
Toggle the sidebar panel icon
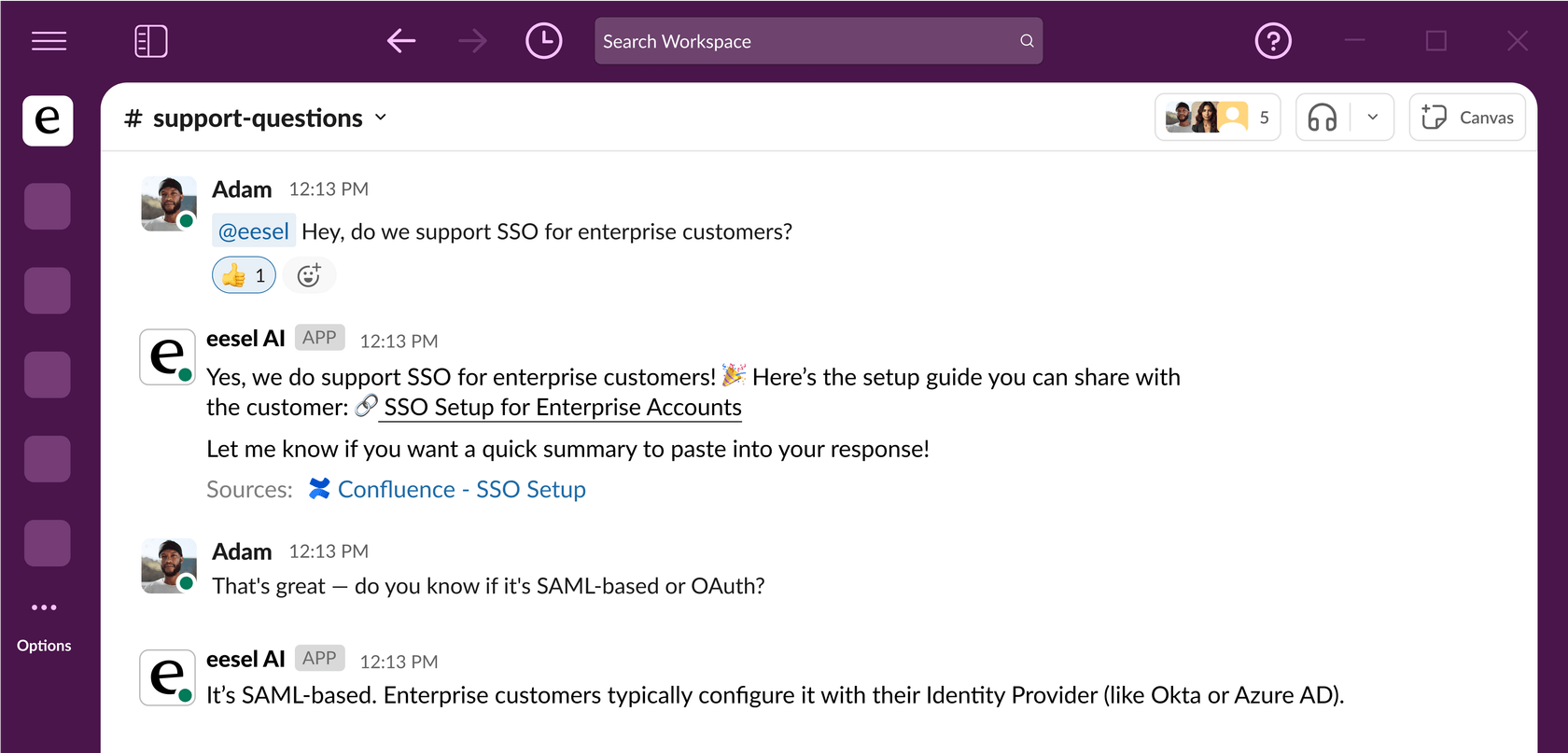(151, 41)
